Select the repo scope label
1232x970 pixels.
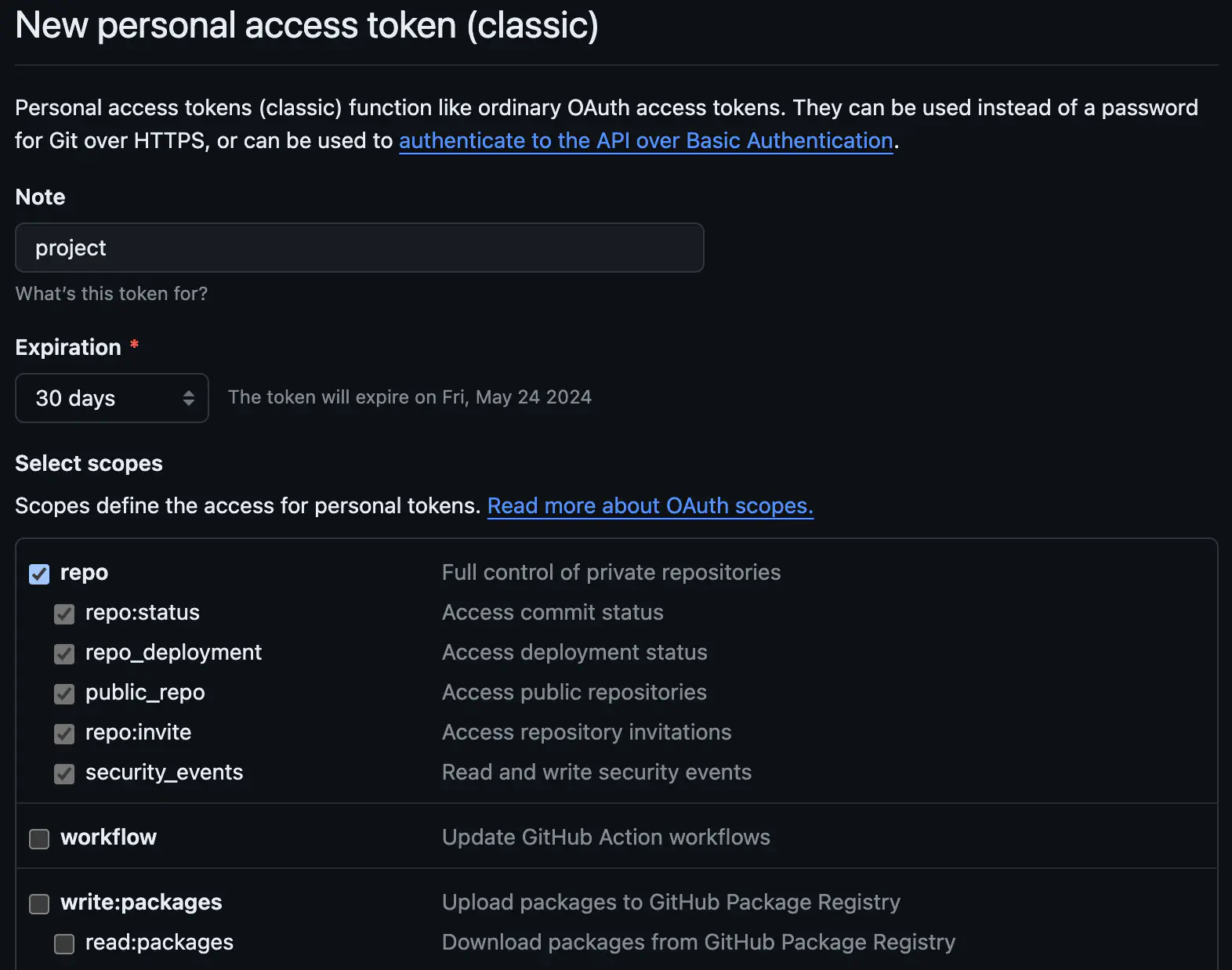85,573
